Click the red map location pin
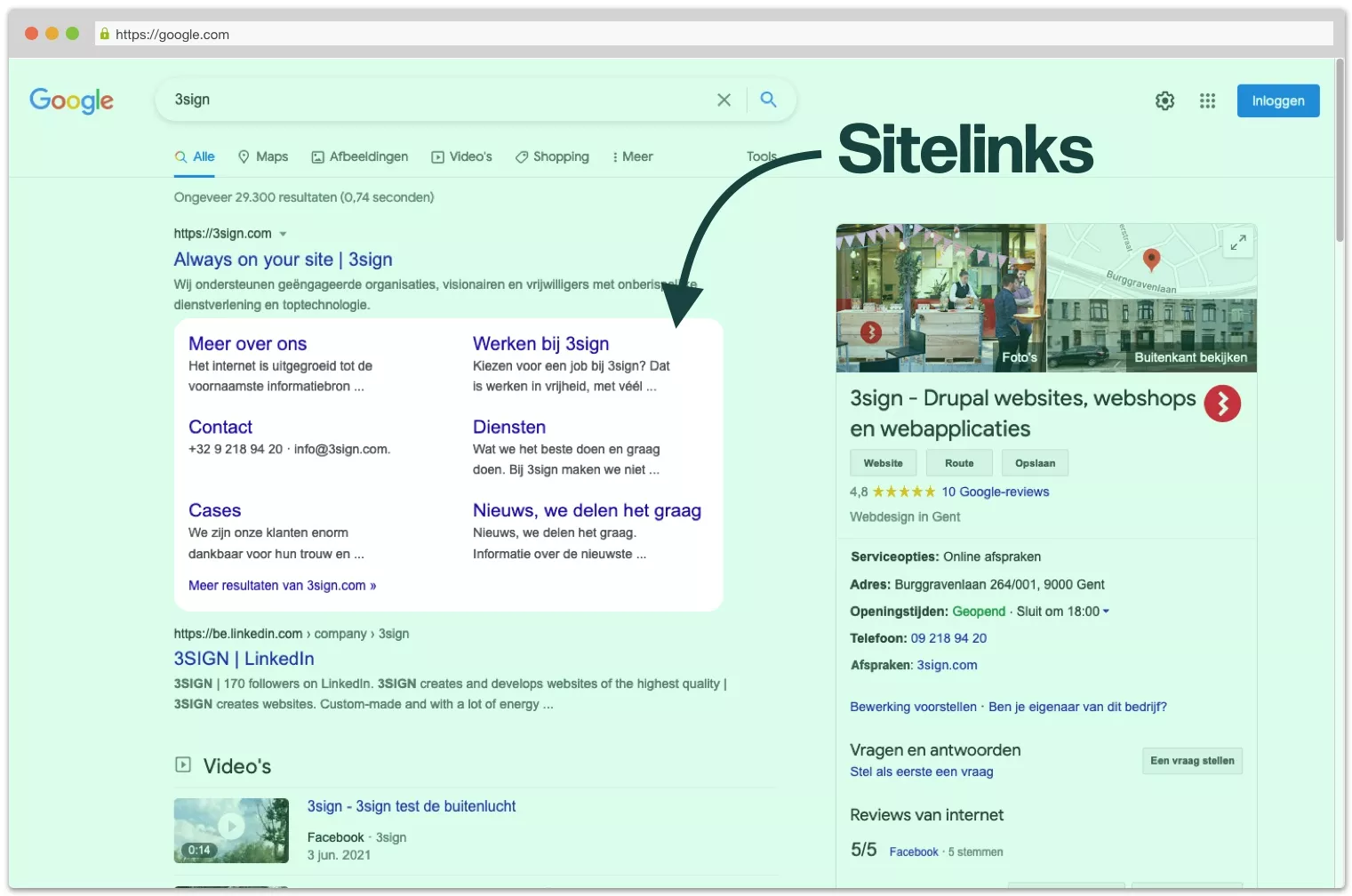 point(1151,259)
